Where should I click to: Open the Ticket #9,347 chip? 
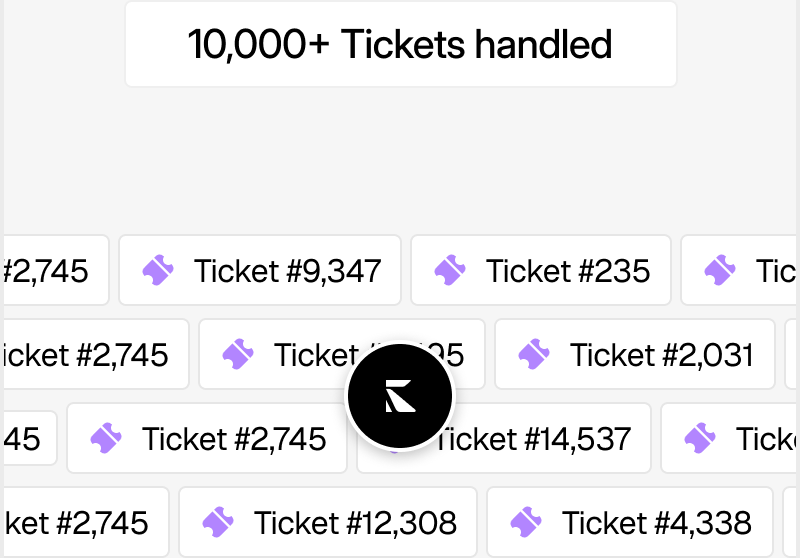(260, 270)
